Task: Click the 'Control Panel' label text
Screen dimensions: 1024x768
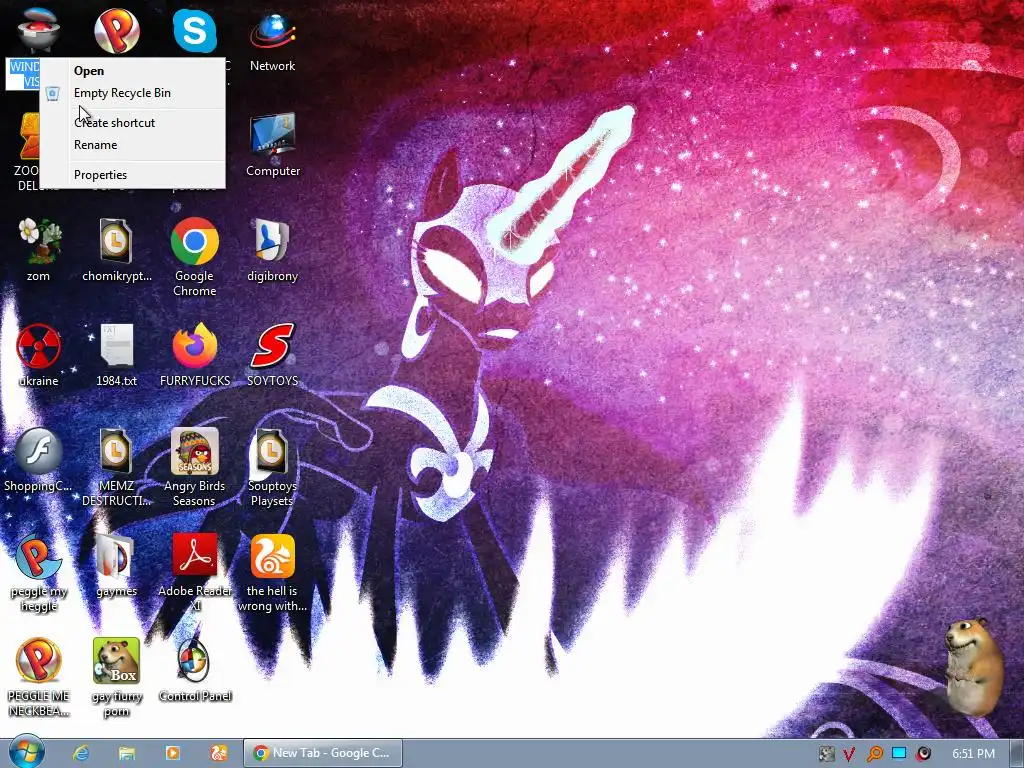Action: (195, 696)
